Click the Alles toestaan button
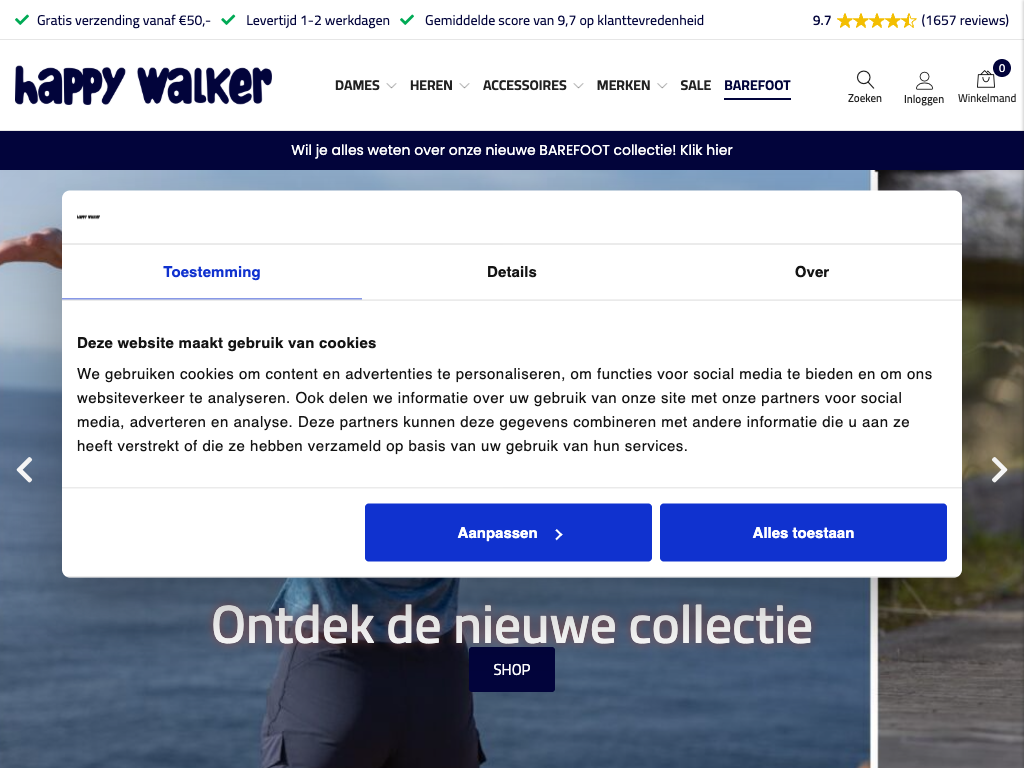The image size is (1024, 768). [x=803, y=532]
